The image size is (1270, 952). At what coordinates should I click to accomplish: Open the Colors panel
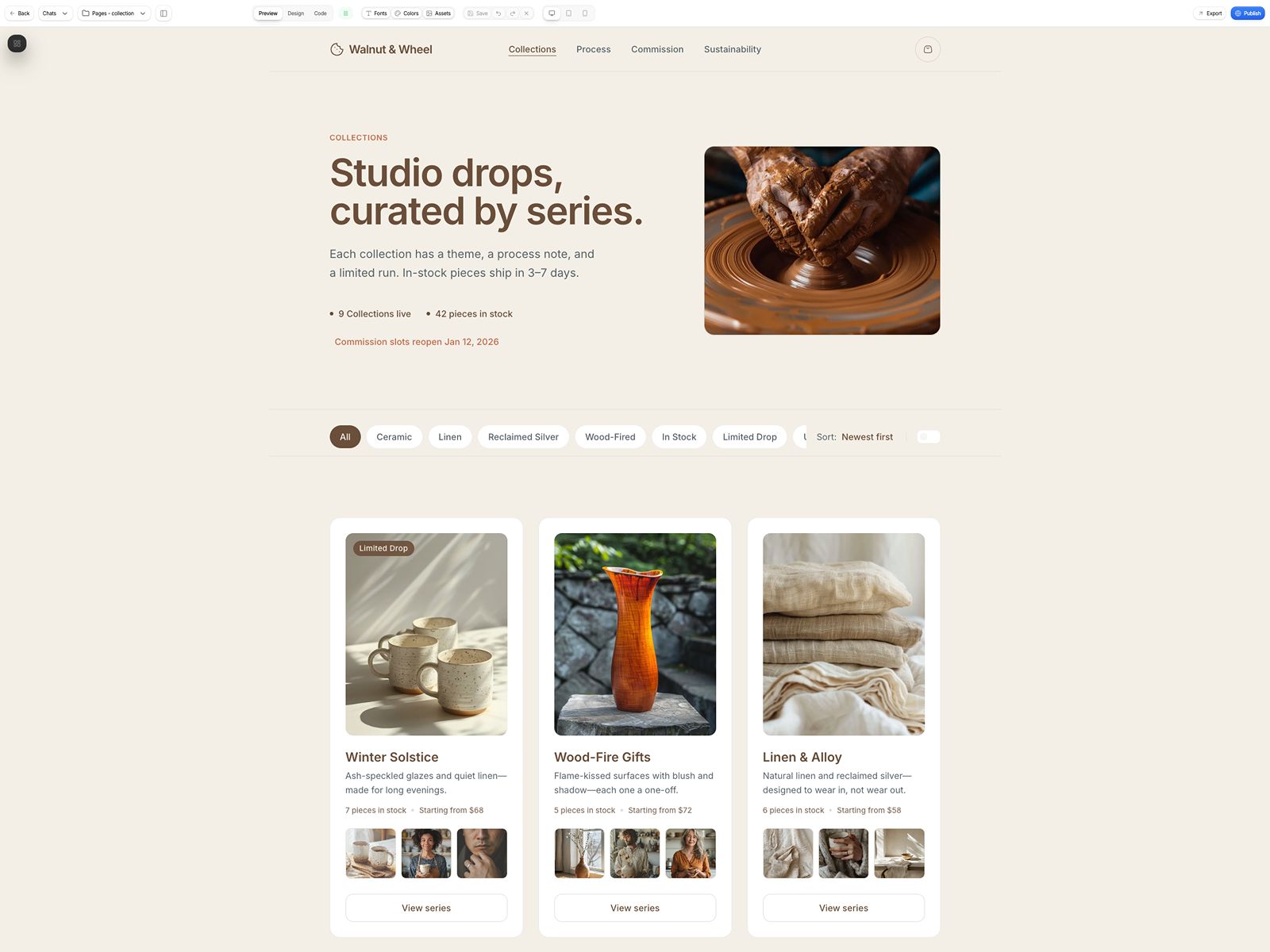click(406, 13)
